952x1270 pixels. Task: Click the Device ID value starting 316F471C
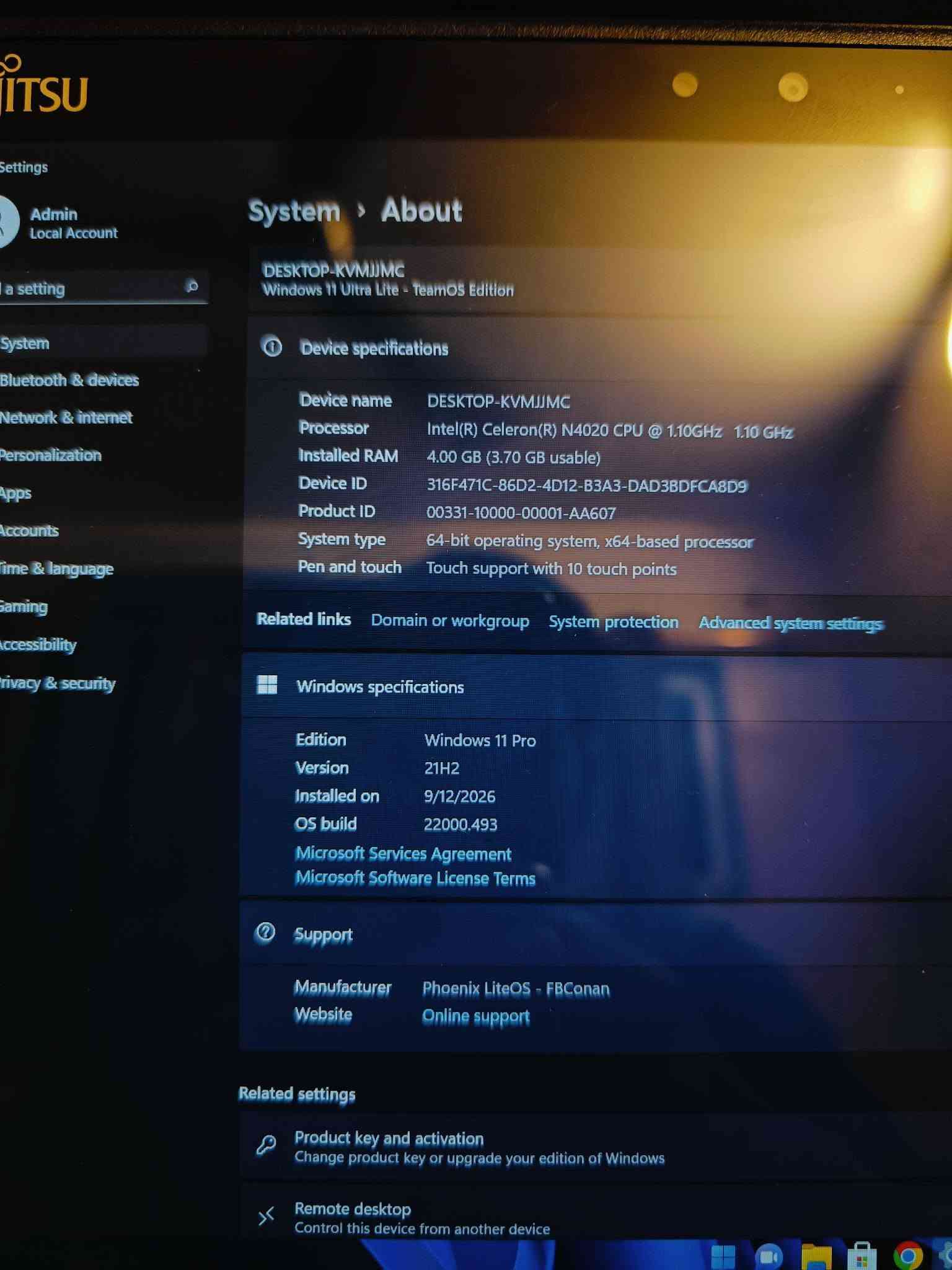587,485
